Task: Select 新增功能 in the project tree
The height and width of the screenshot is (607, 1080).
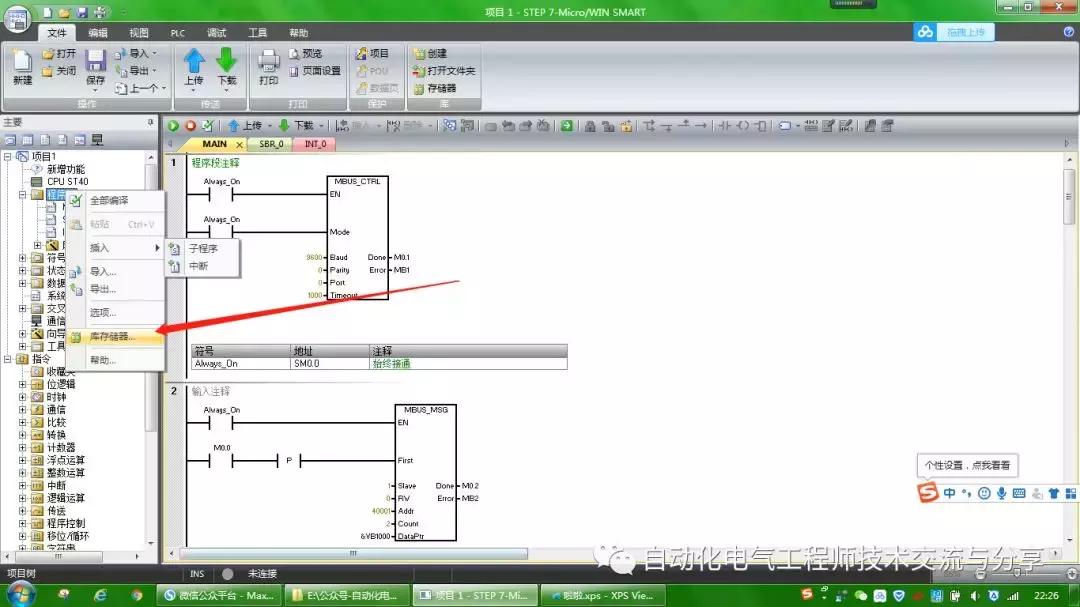Action: click(66, 169)
